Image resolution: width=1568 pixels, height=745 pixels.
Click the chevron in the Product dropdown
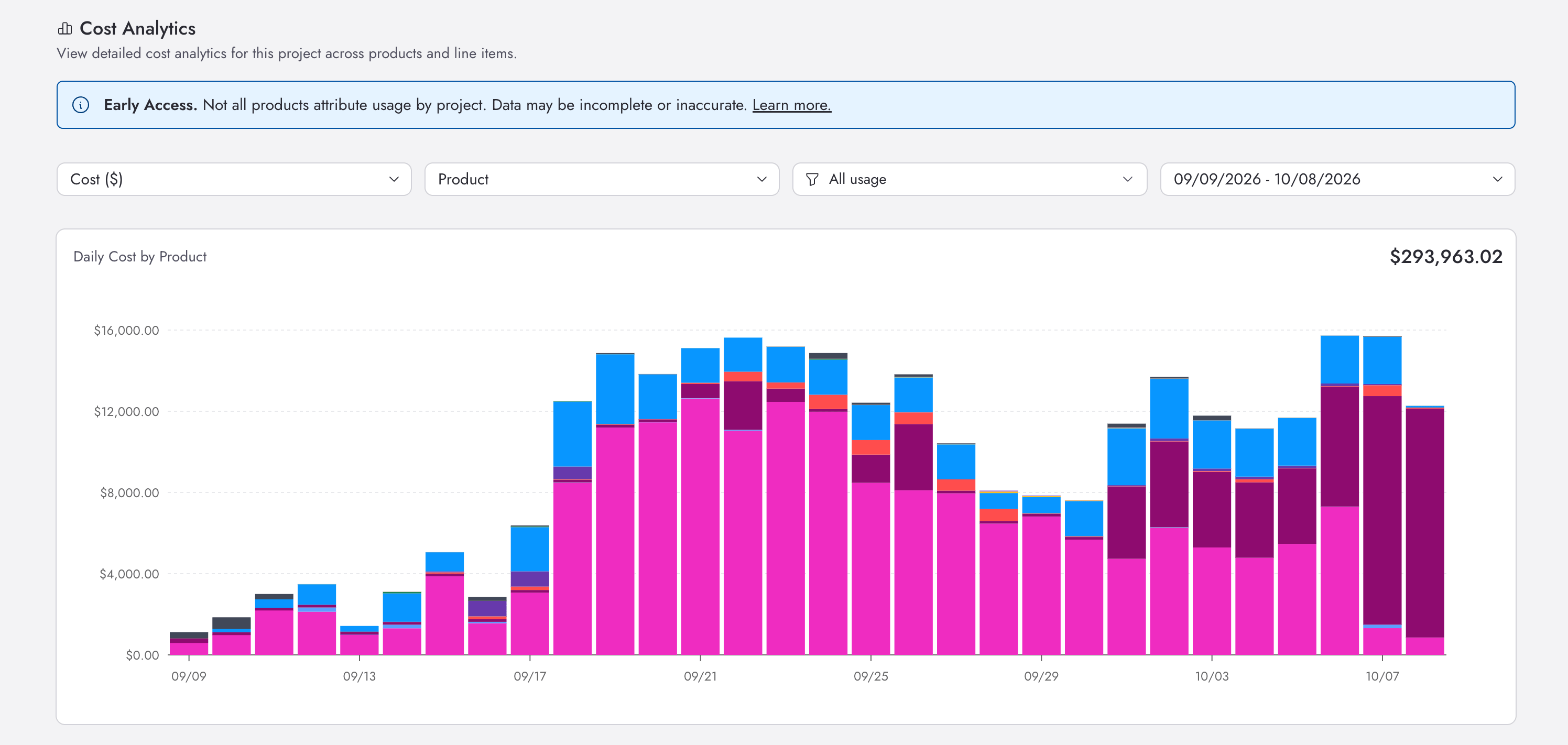761,179
